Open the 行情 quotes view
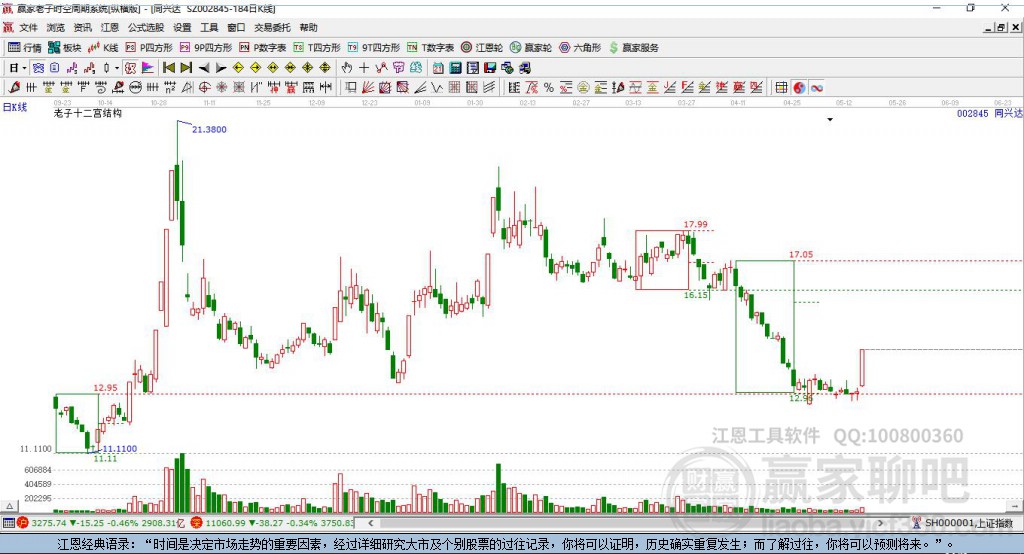1024x554 pixels. [x=25, y=48]
